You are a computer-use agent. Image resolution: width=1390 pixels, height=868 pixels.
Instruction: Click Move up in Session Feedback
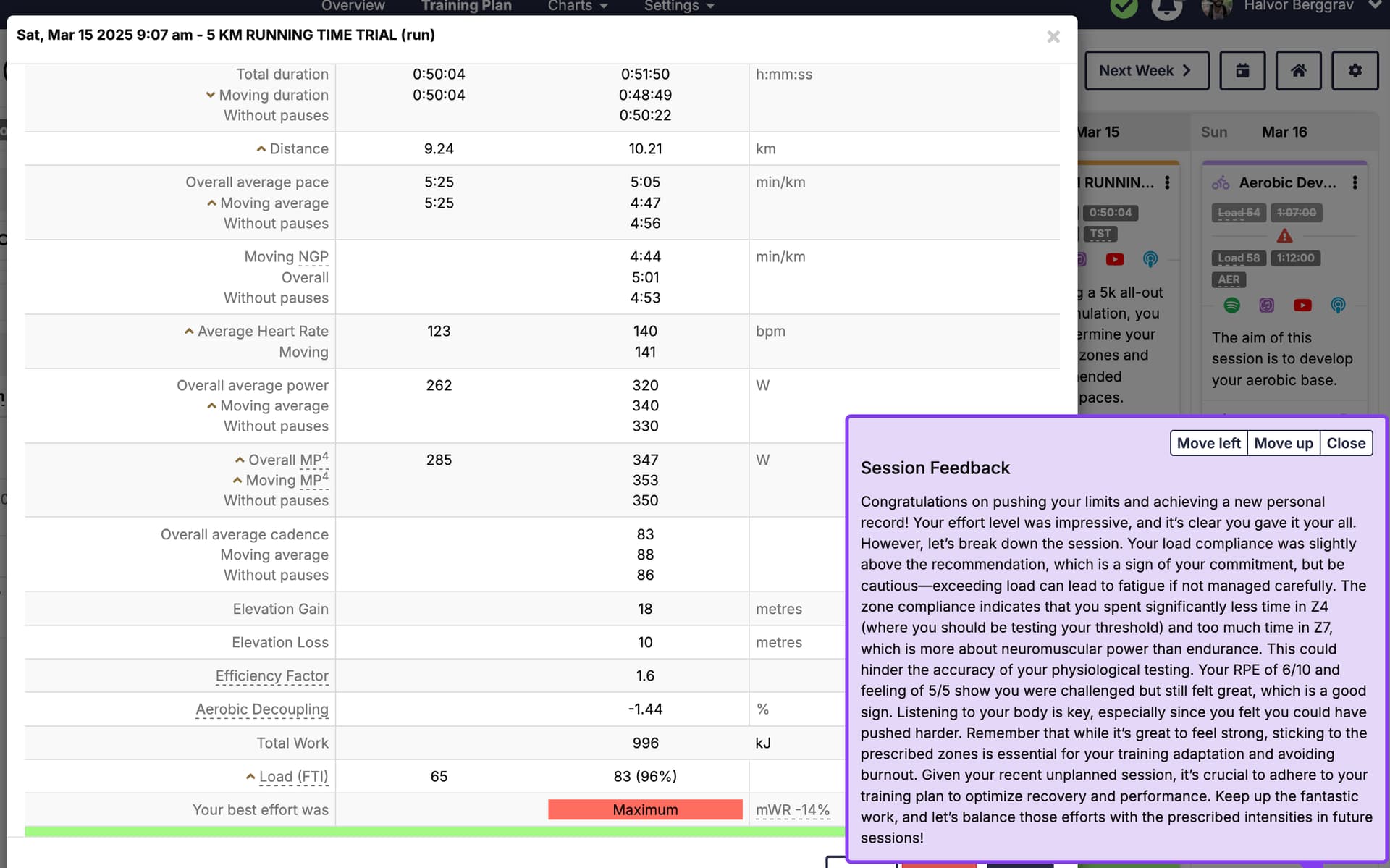(x=1284, y=443)
